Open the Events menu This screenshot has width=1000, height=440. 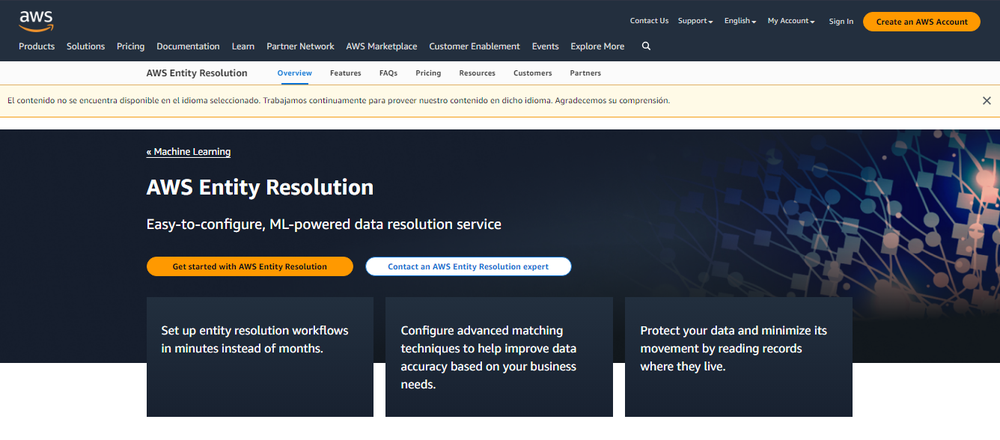click(545, 47)
